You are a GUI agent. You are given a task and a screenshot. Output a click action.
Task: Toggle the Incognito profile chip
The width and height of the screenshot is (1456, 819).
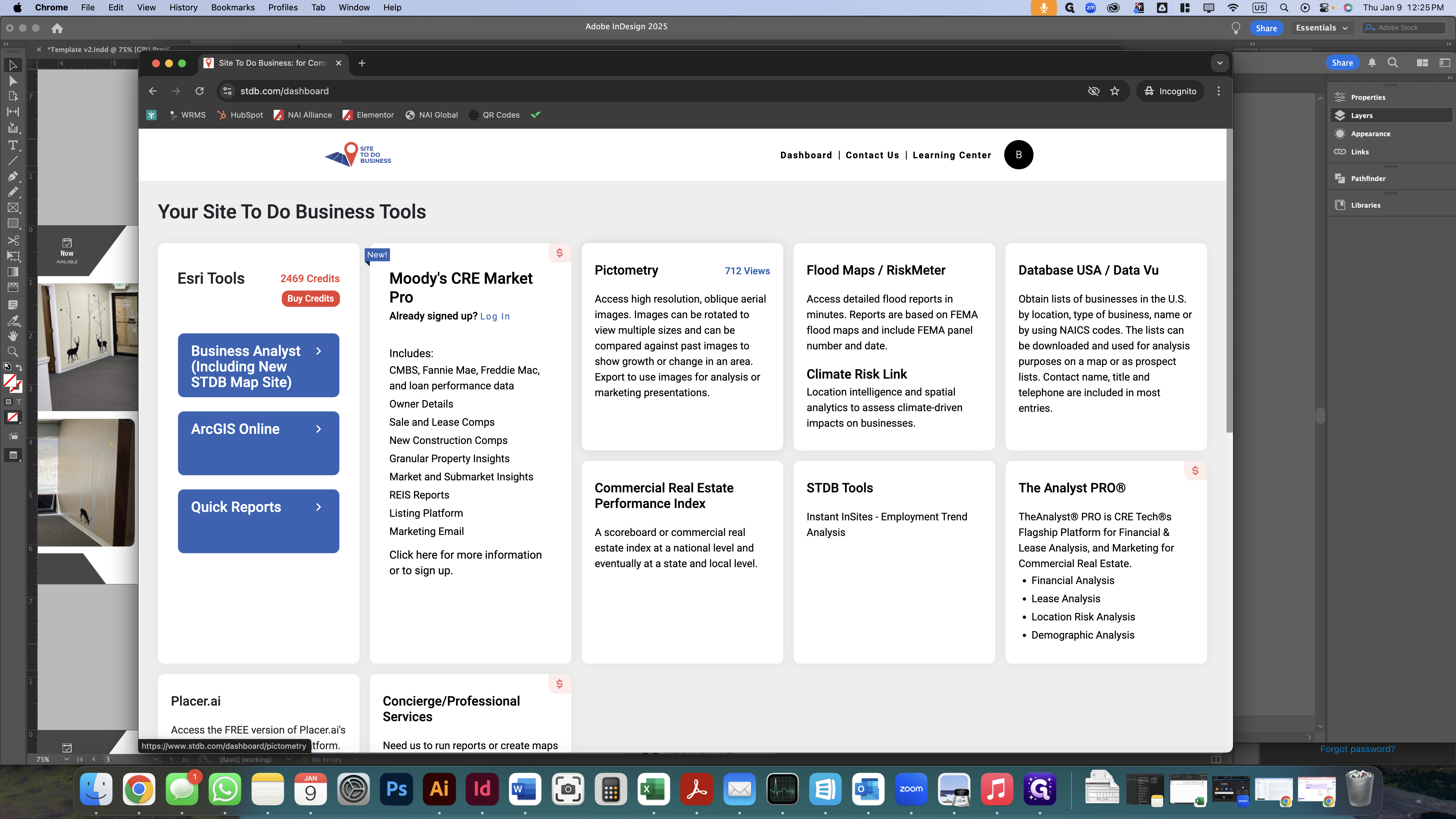coord(1171,91)
